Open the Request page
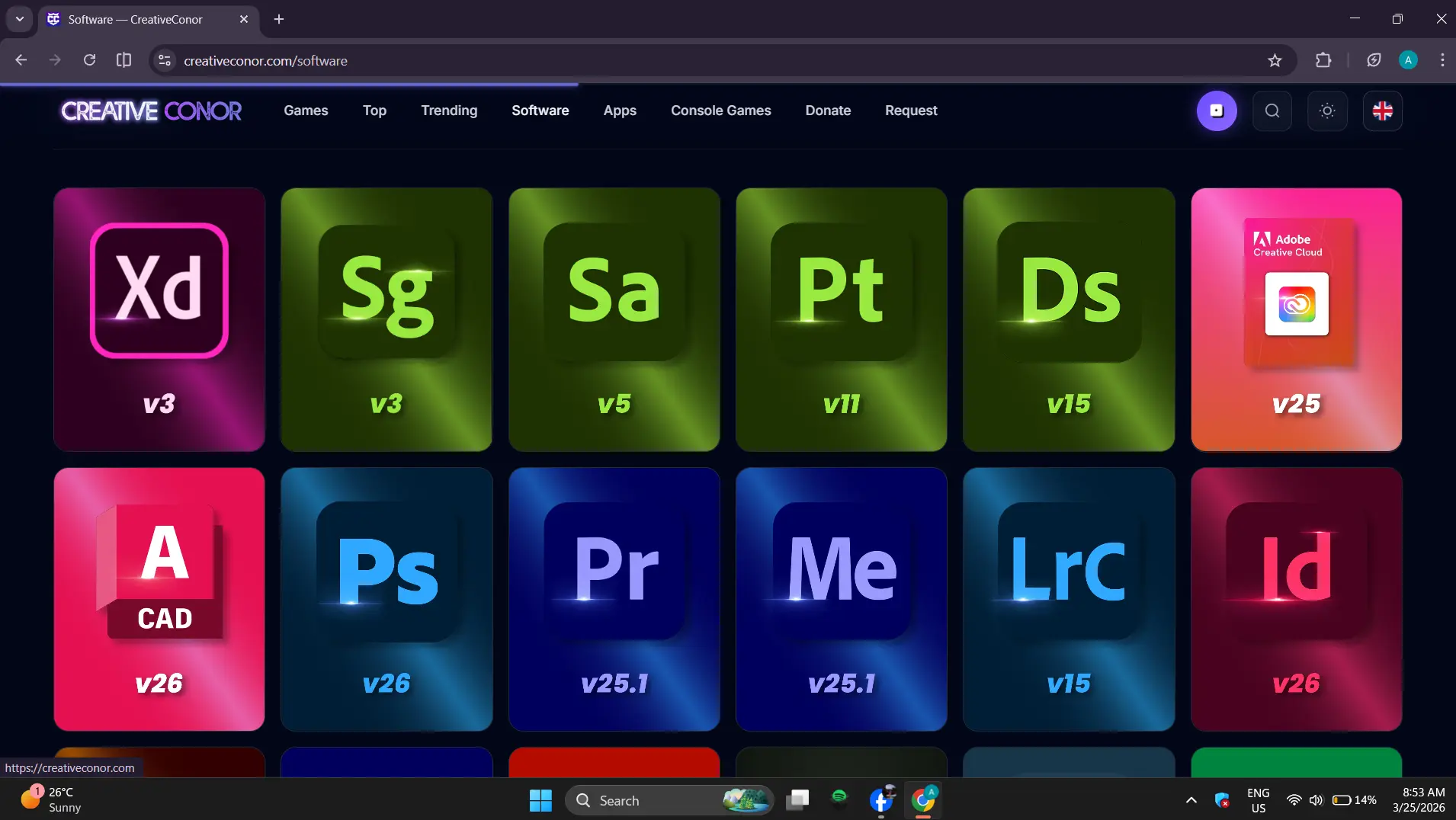Viewport: 1456px width, 820px height. point(911,111)
